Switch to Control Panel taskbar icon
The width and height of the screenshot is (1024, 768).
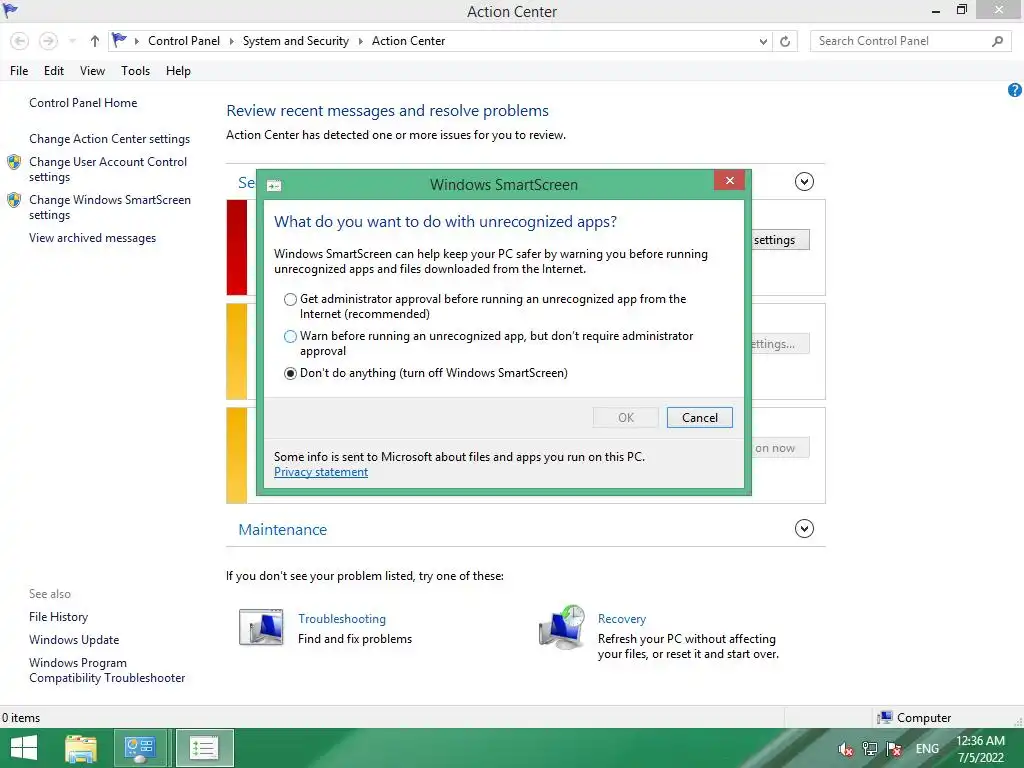140,748
